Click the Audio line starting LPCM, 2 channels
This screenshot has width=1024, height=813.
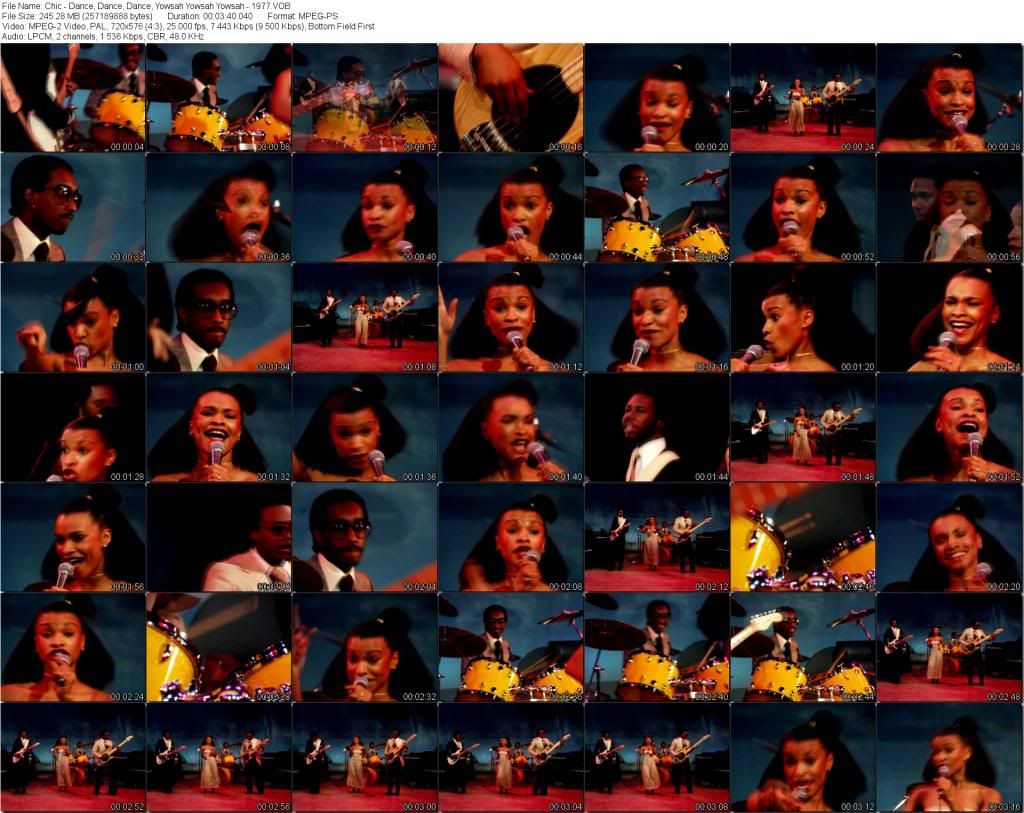click(x=103, y=37)
